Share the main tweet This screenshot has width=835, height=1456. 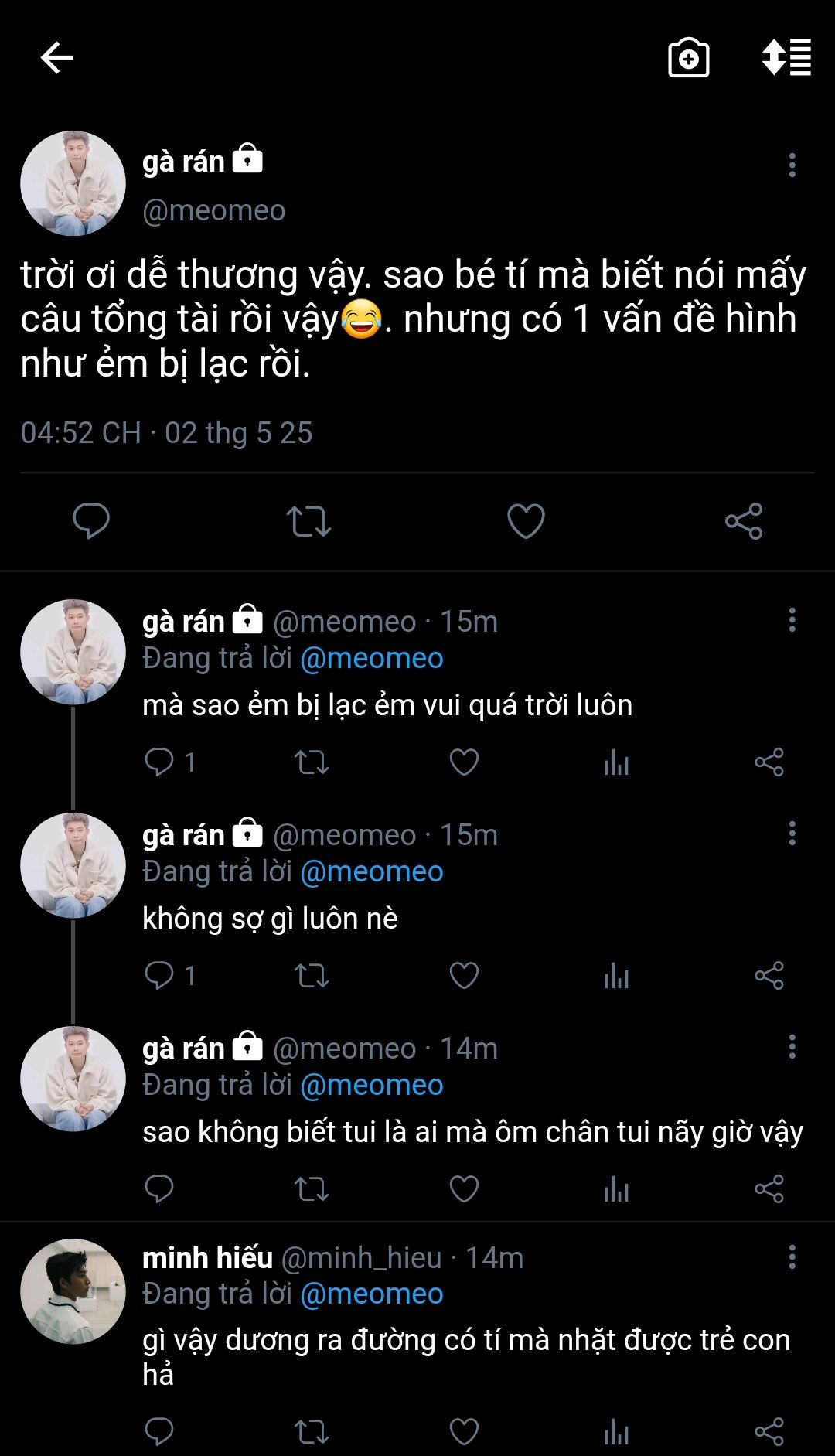coord(744,521)
